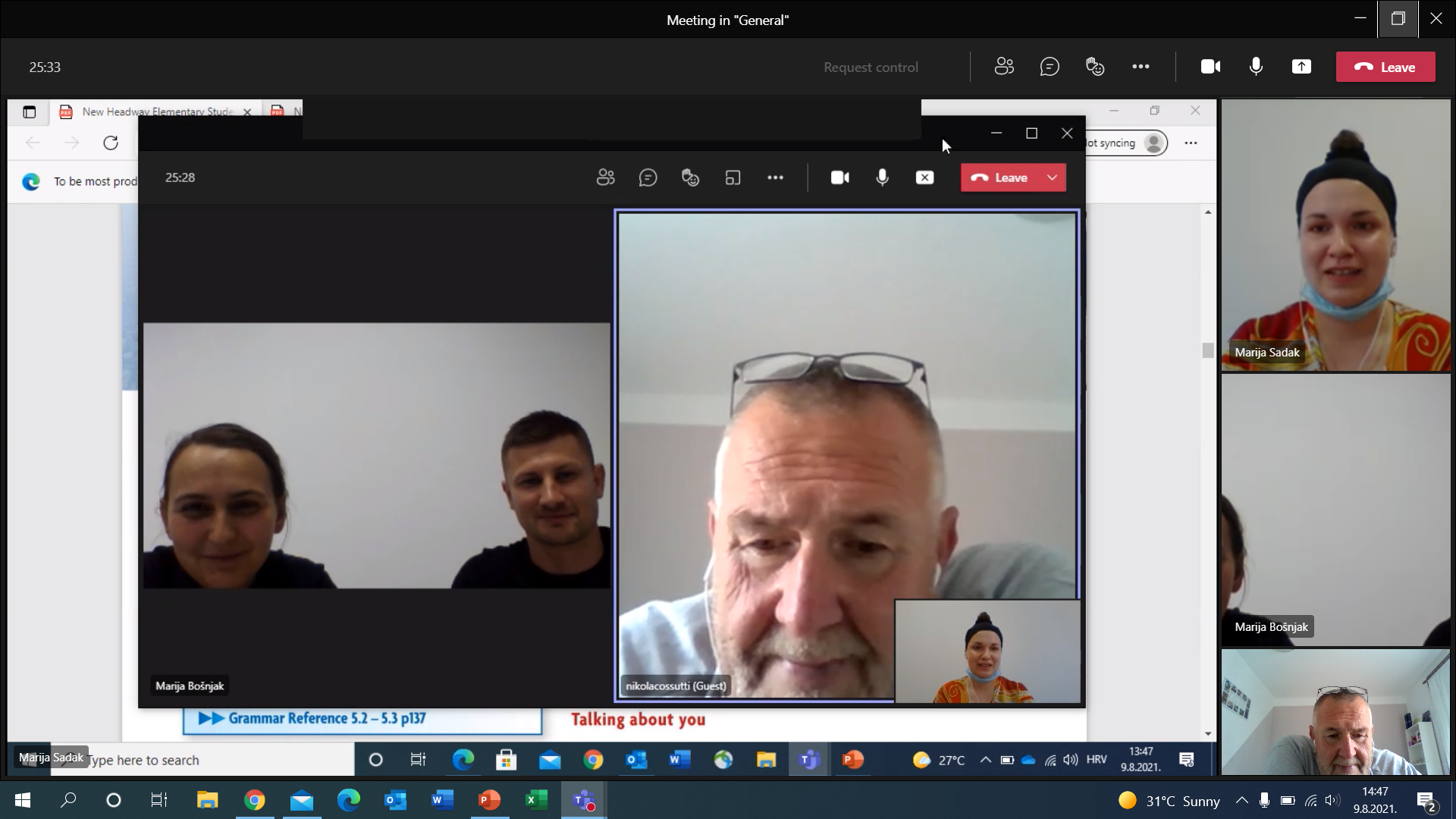
Task: Show participants in the shared Teams window
Action: (x=605, y=177)
